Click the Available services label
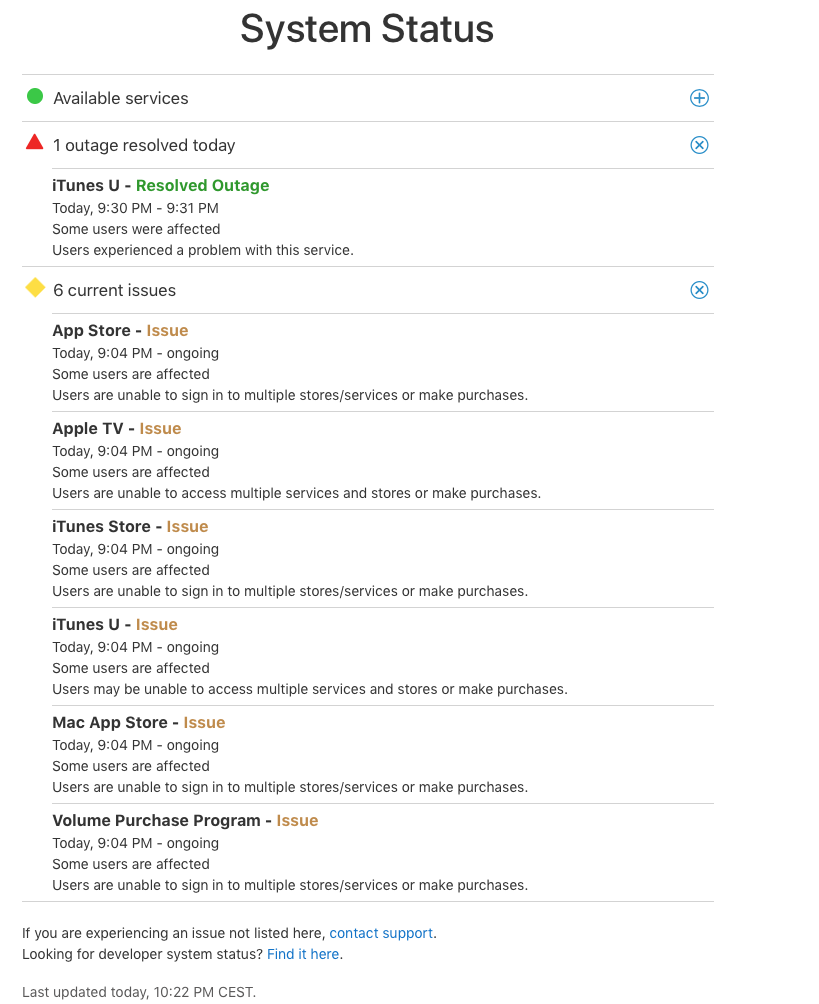The image size is (819, 1004). pyautogui.click(x=121, y=98)
